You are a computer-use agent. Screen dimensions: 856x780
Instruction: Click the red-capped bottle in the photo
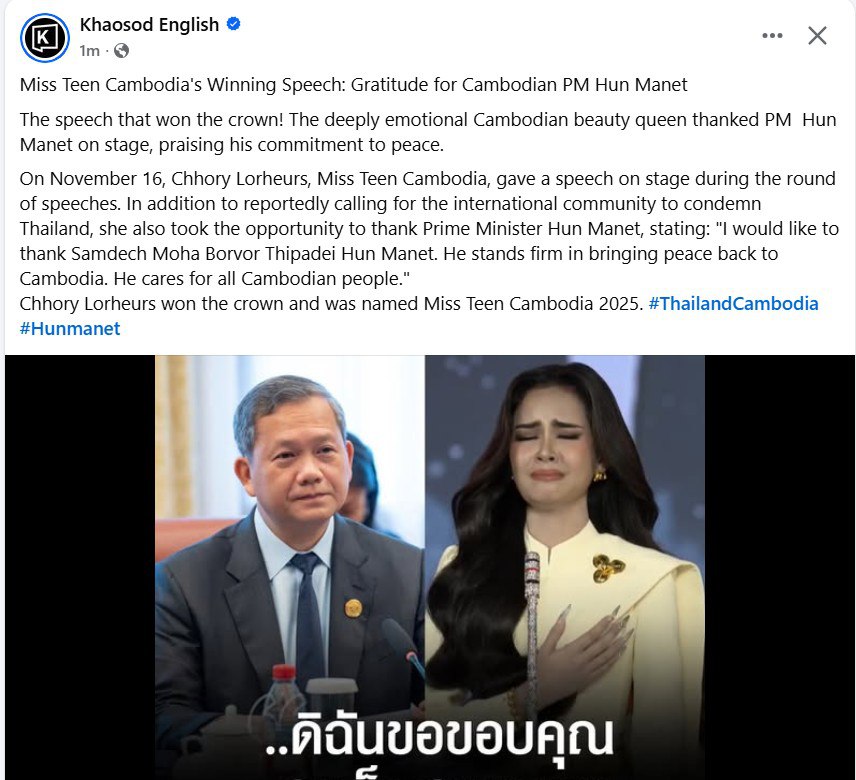pyautogui.click(x=283, y=689)
